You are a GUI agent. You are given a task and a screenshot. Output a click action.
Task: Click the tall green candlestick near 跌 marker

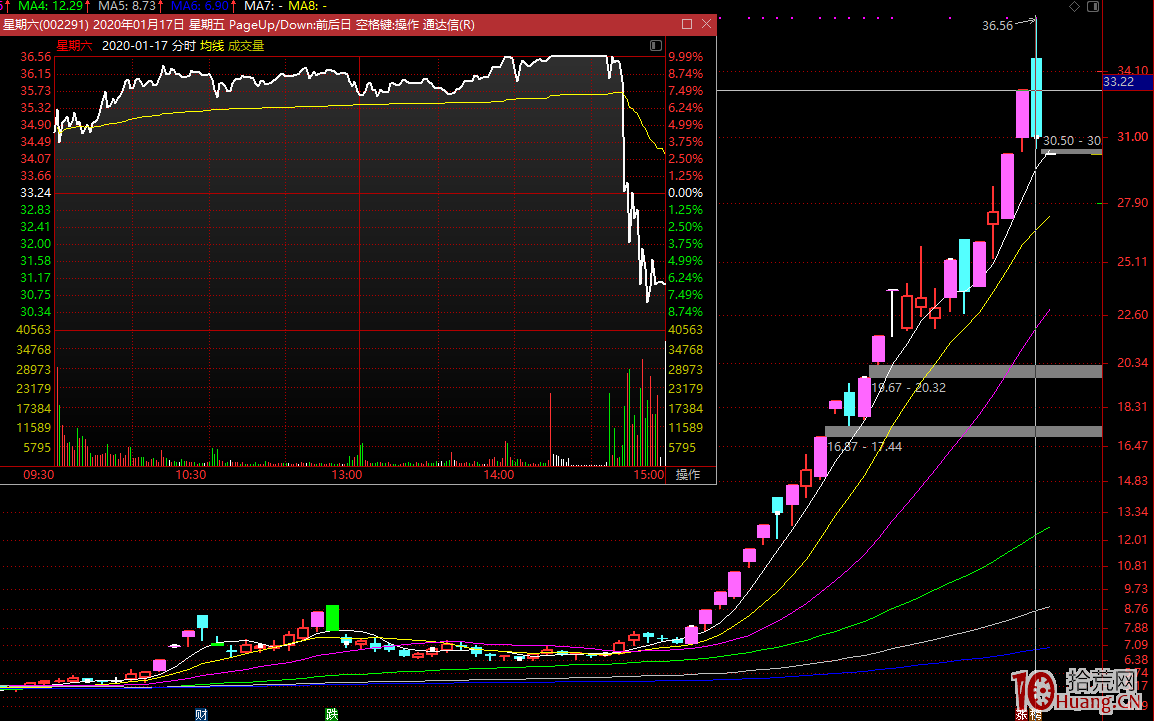(333, 618)
